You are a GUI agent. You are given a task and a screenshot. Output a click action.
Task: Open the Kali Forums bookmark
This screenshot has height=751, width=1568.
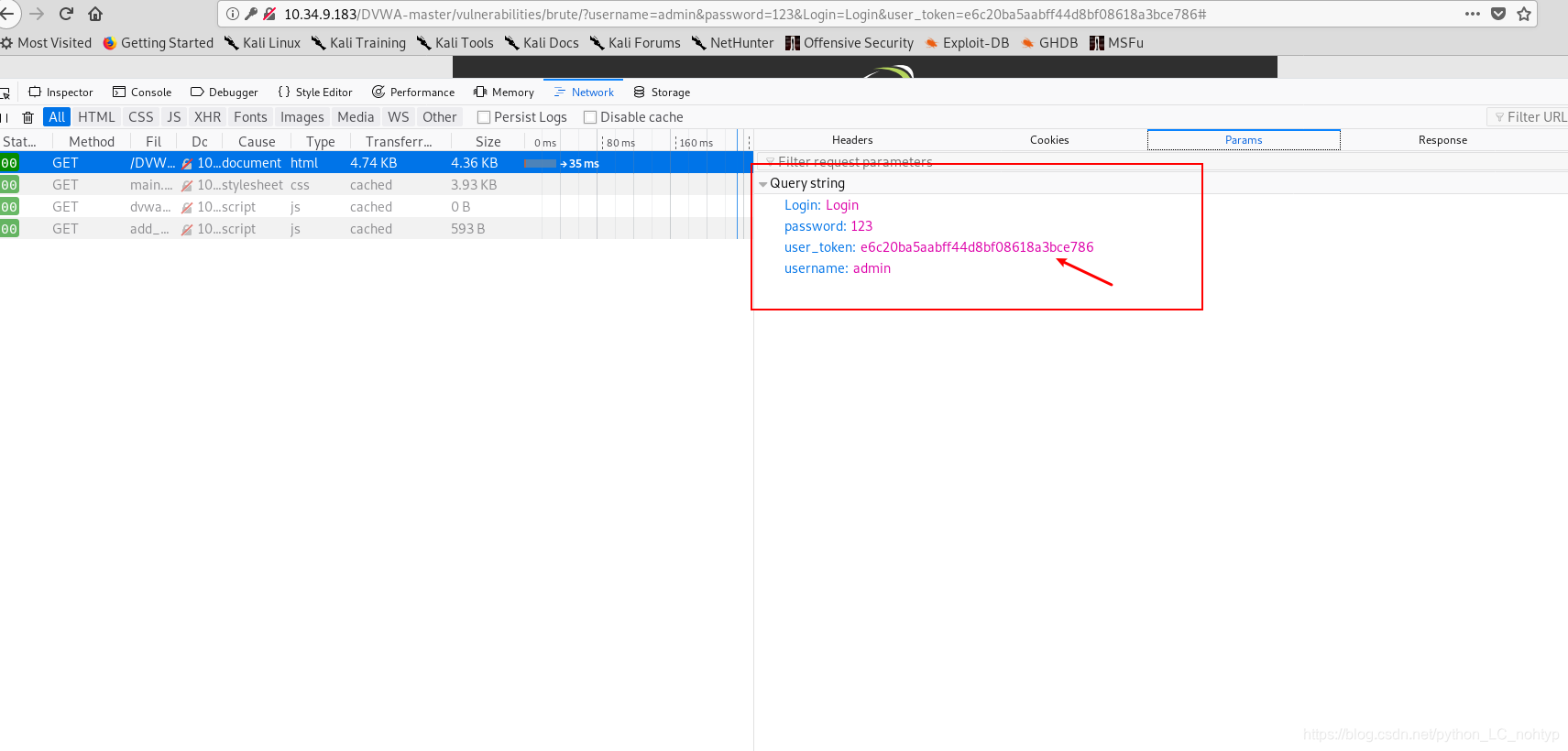(x=635, y=43)
